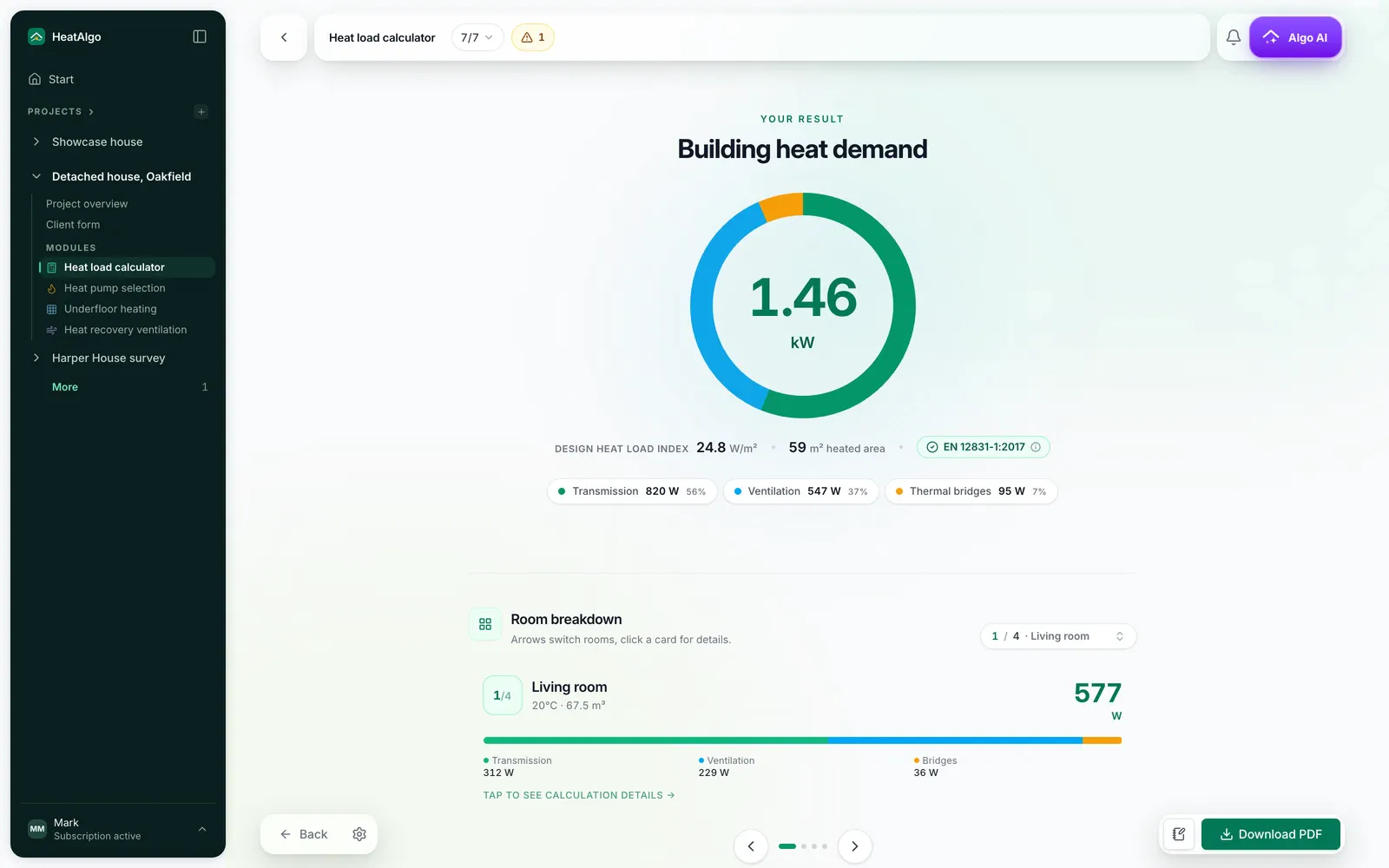This screenshot has width=1389, height=868.
Task: Open settings gear next to Back
Action: (359, 834)
